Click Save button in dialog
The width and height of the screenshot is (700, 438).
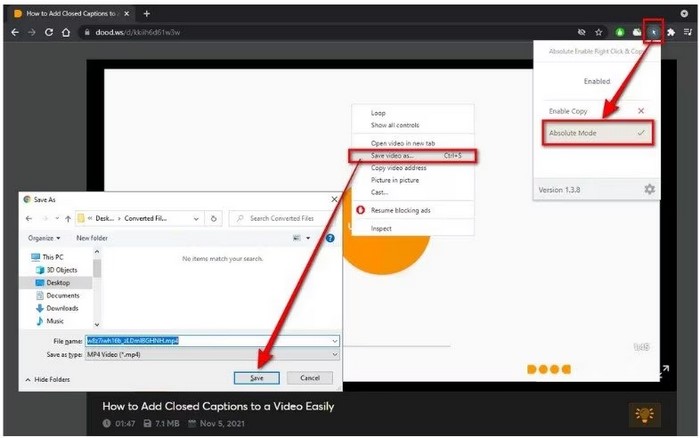click(x=257, y=378)
